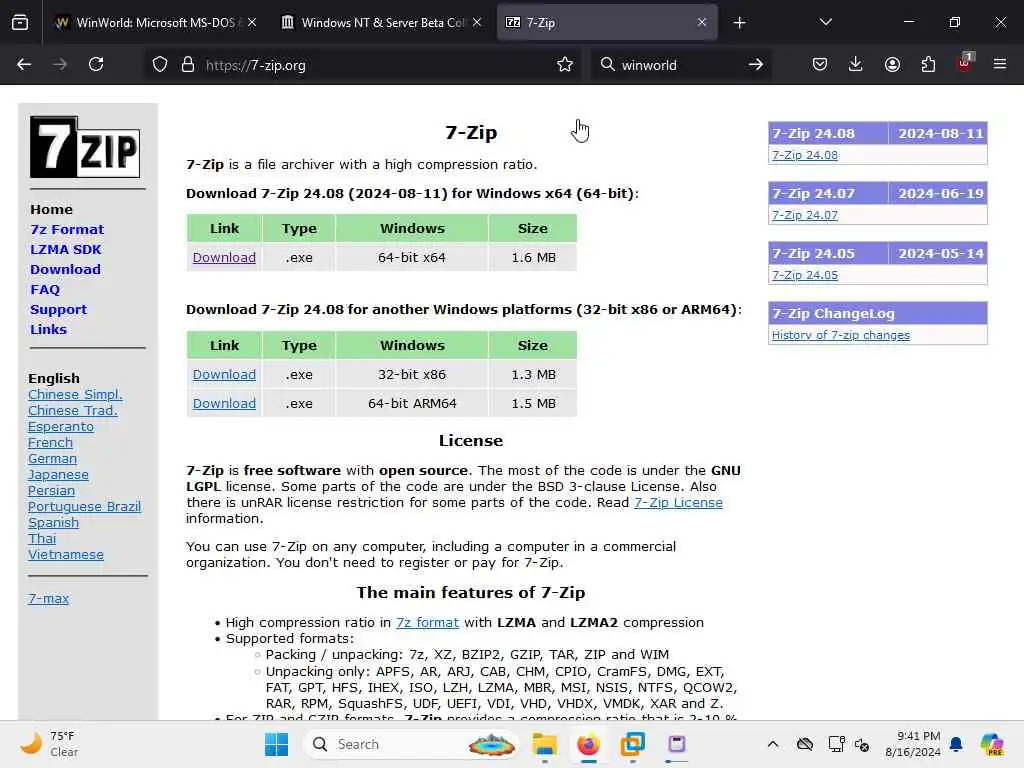Image resolution: width=1024 pixels, height=768 pixels.
Task: Open the 7z Format page
Action: [x=67, y=230]
